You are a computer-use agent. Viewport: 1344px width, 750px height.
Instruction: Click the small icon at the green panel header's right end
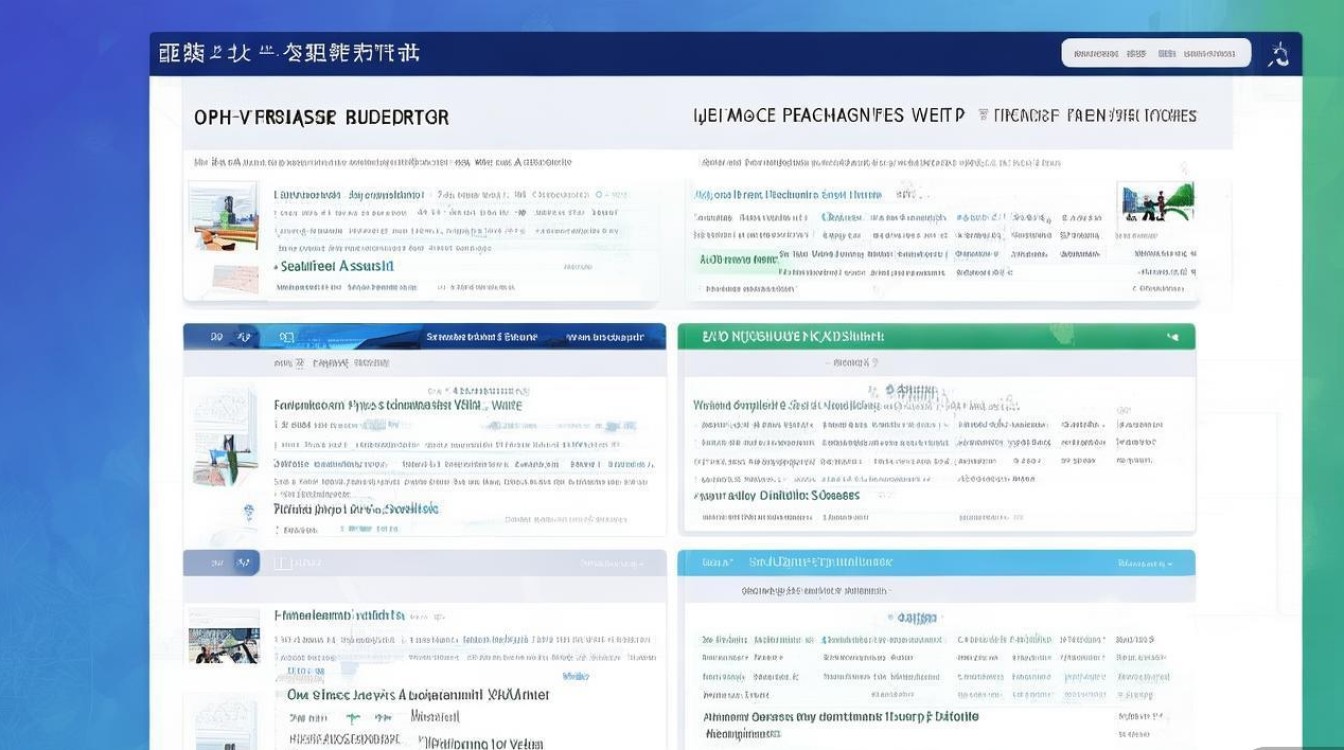[1172, 338]
